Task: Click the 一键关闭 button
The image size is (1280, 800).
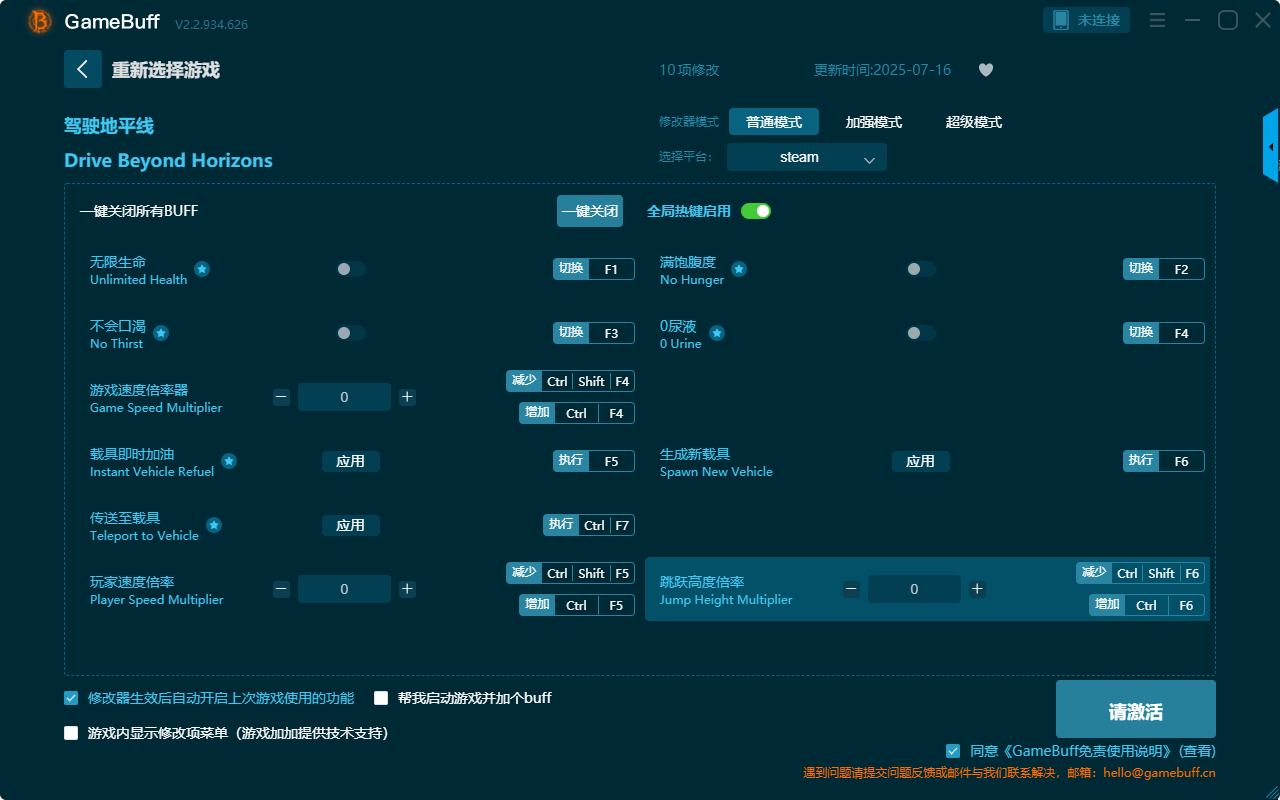Action: pyautogui.click(x=590, y=211)
